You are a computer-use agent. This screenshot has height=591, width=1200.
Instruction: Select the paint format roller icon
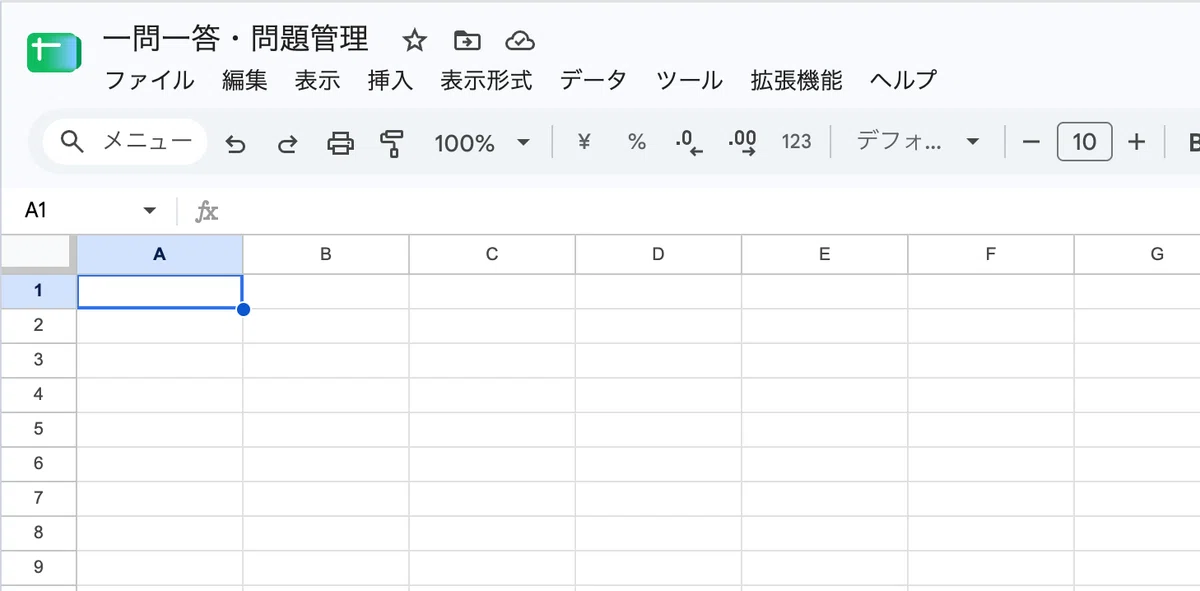click(392, 143)
